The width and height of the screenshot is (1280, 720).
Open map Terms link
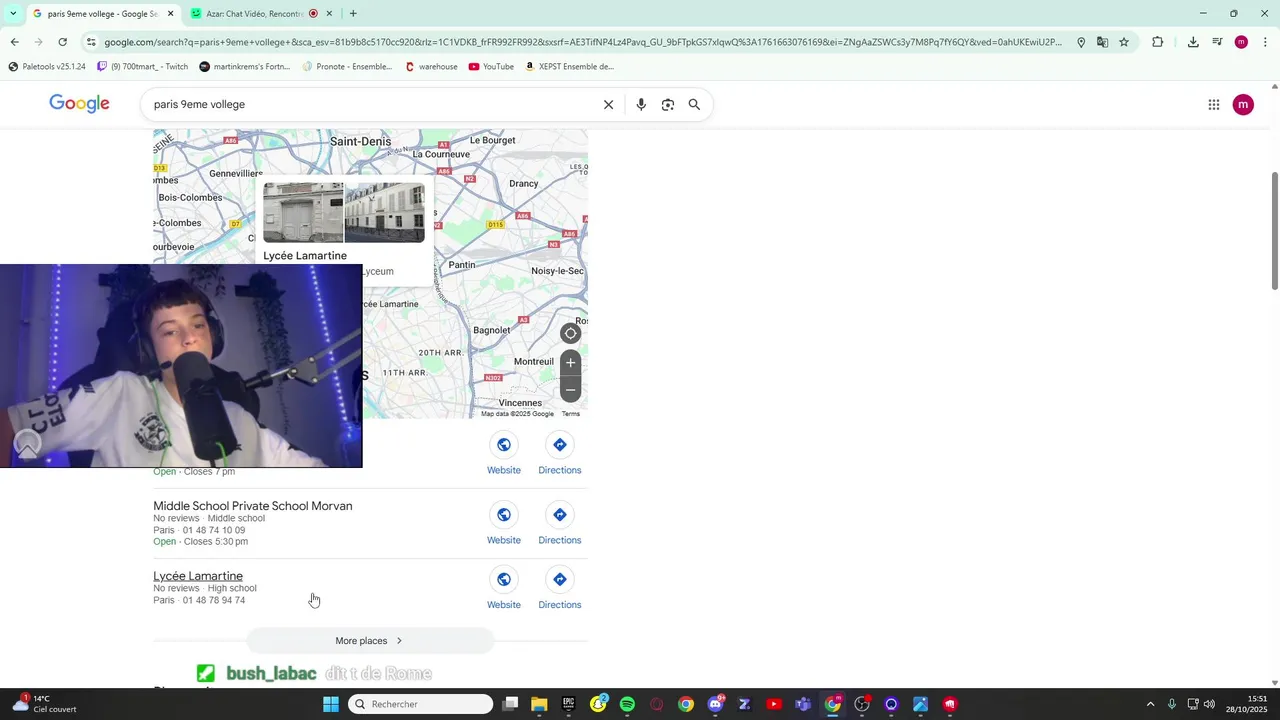570,414
